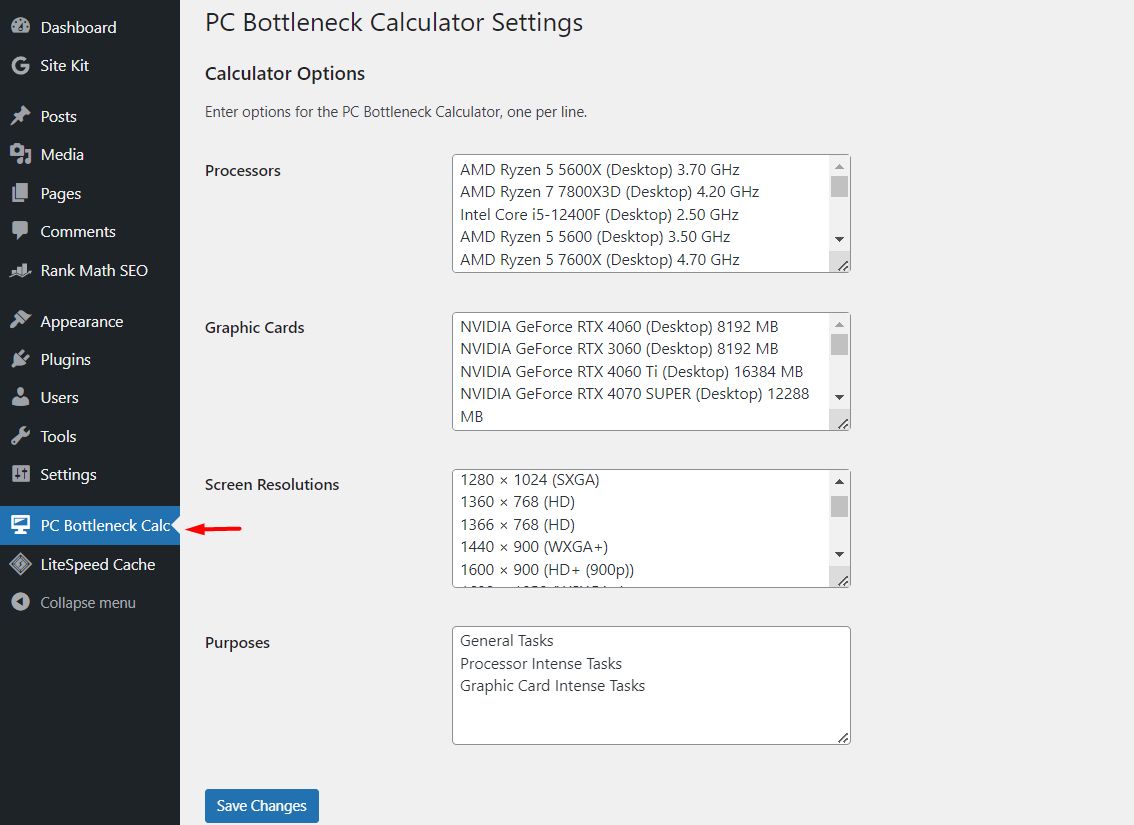This screenshot has height=825, width=1134.
Task: Click the Appearance paintbrush icon
Action: [20, 321]
